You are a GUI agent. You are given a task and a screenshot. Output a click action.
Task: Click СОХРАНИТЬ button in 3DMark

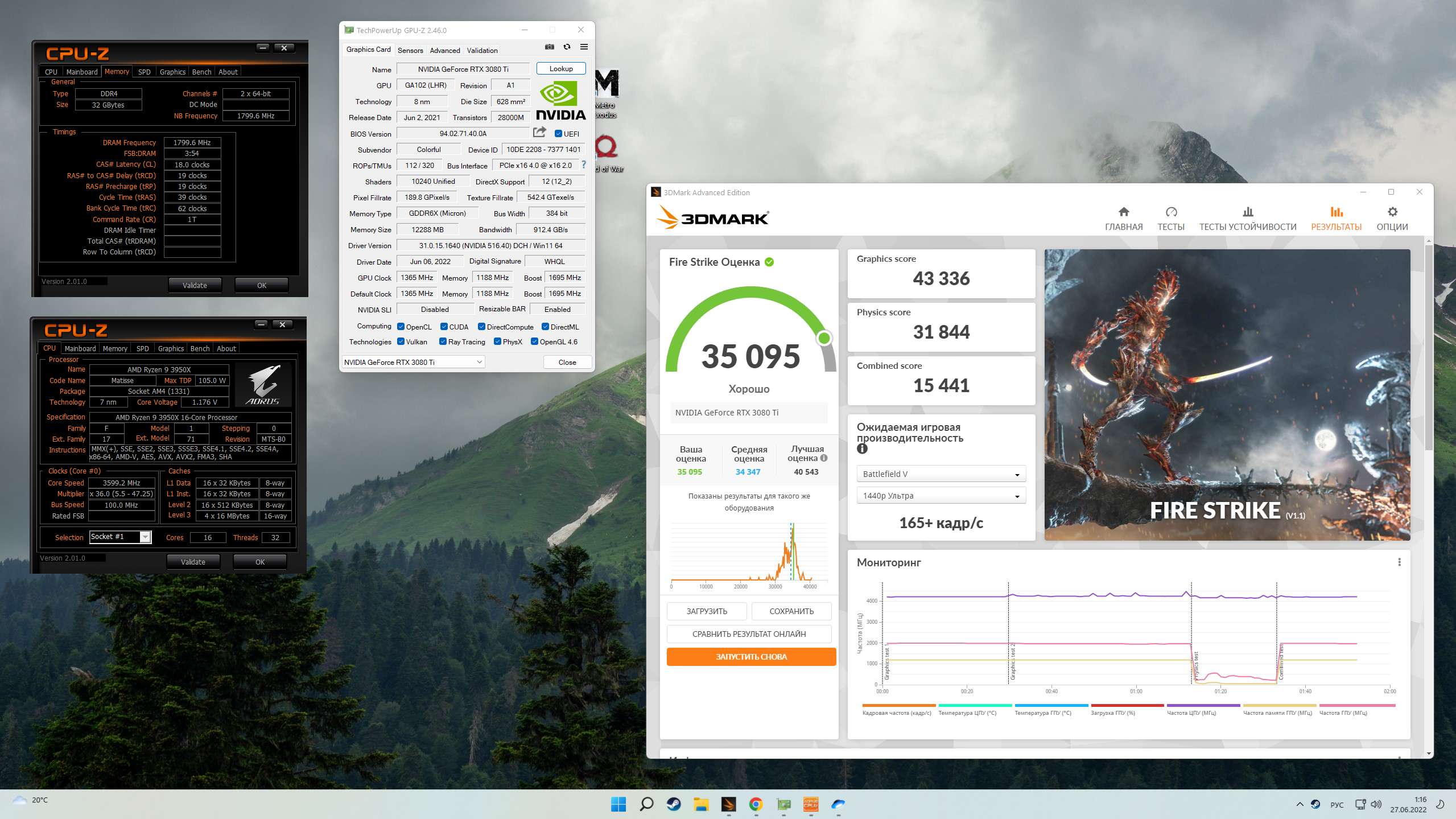[x=791, y=611]
